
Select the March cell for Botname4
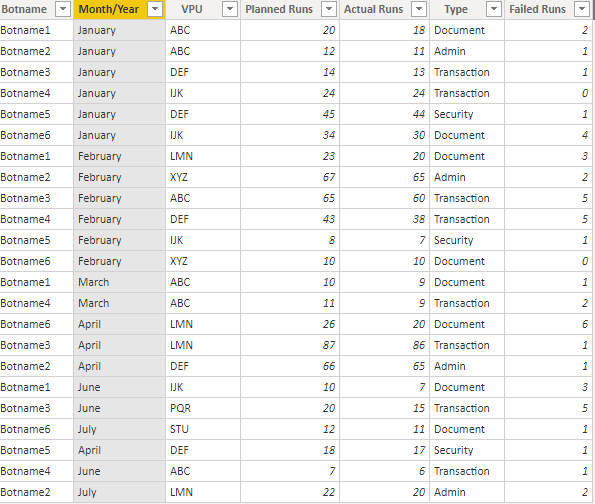tap(119, 303)
